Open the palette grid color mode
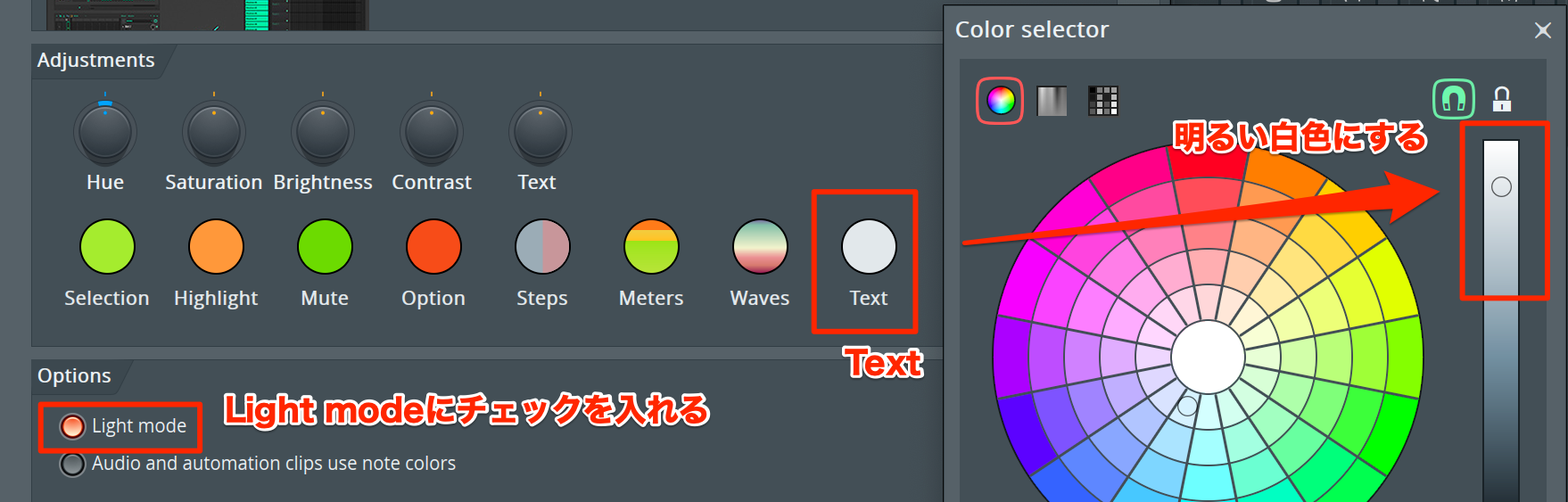Image resolution: width=1568 pixels, height=502 pixels. pos(1103,101)
